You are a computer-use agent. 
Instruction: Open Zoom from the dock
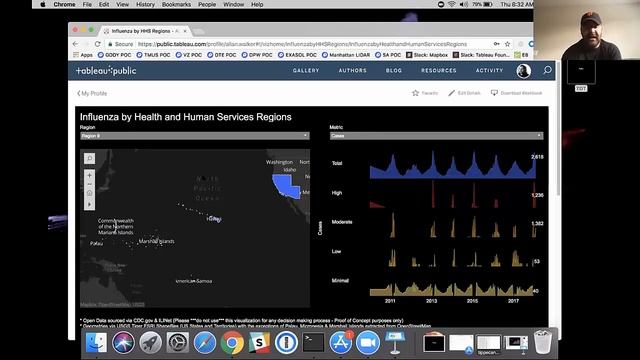pyautogui.click(x=368, y=342)
